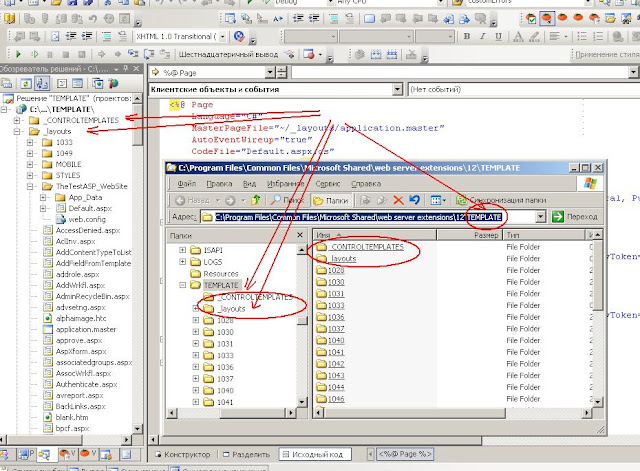The image size is (640, 471).
Task: Select folder 1036 in Explorer folder tree
Action: click(225, 367)
